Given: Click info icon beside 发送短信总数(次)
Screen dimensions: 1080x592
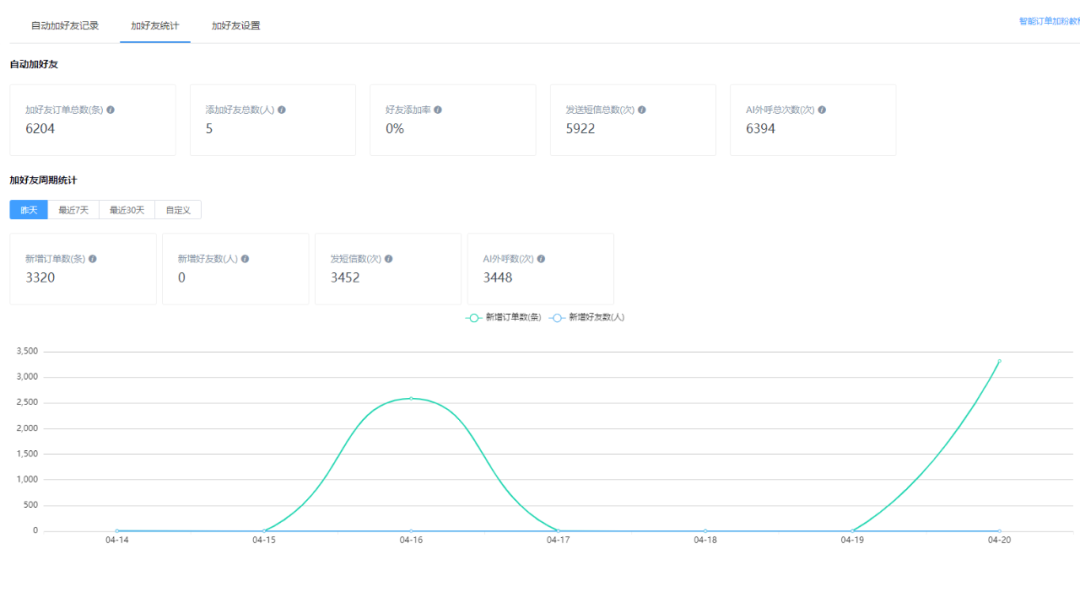Looking at the screenshot, I should pyautogui.click(x=642, y=110).
